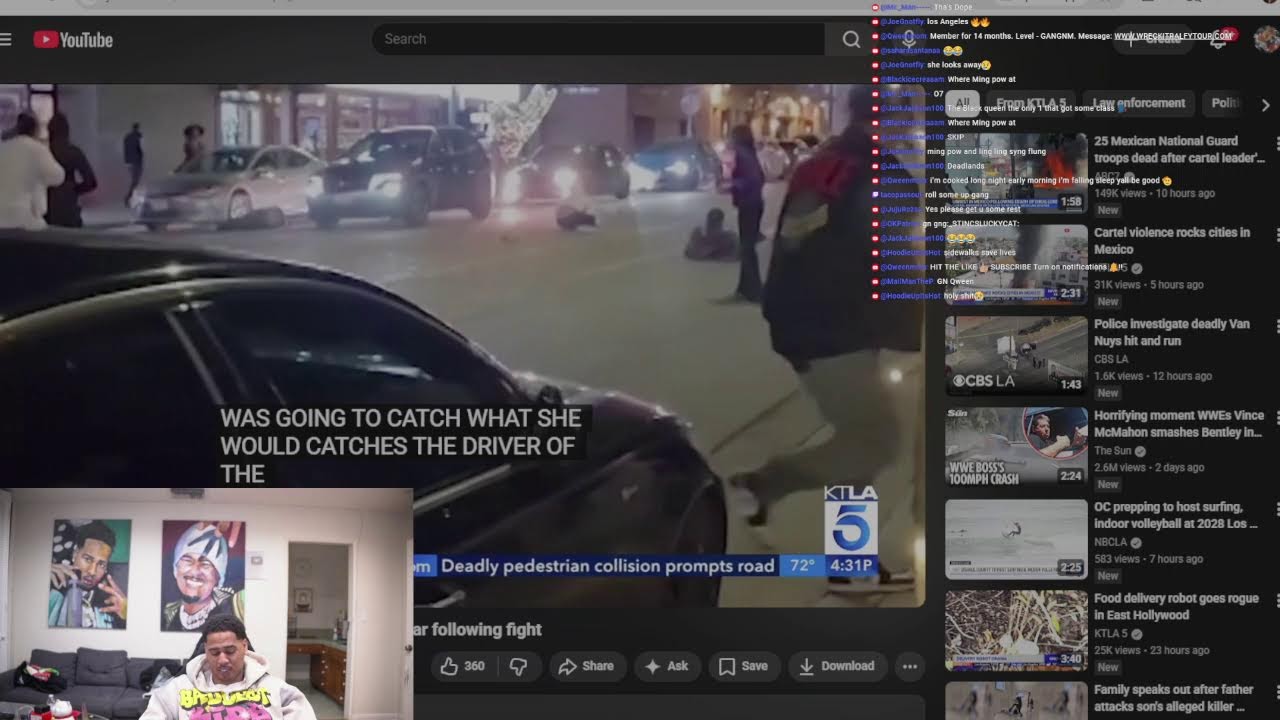Open title 'Food delivery robot goes rogue'
Image resolution: width=1280 pixels, height=720 pixels.
click(x=1176, y=607)
